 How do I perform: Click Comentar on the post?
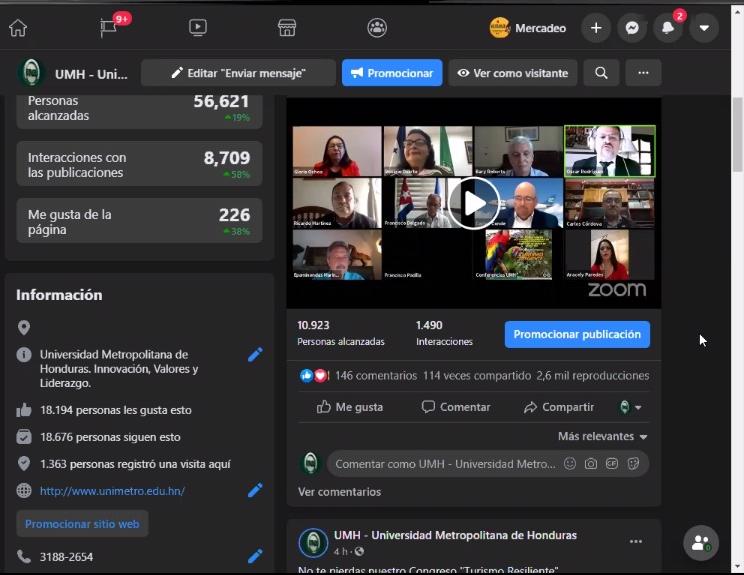click(456, 407)
